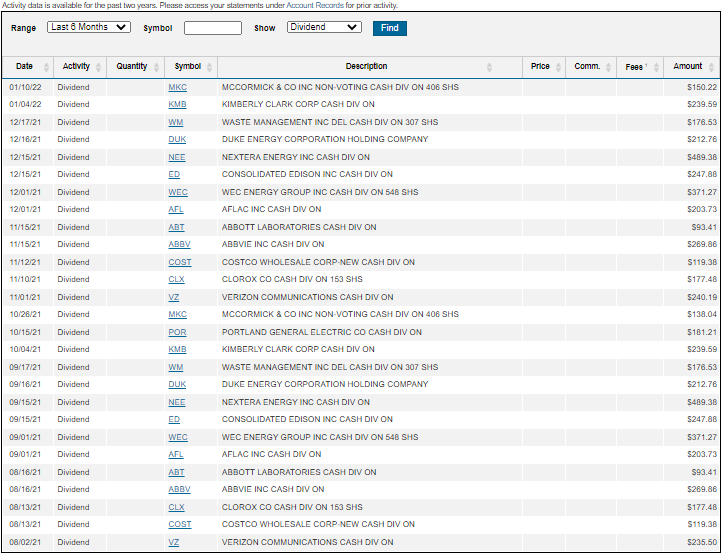Open the COST symbol link dated 11/12/21
The width and height of the screenshot is (723, 555).
[180, 262]
